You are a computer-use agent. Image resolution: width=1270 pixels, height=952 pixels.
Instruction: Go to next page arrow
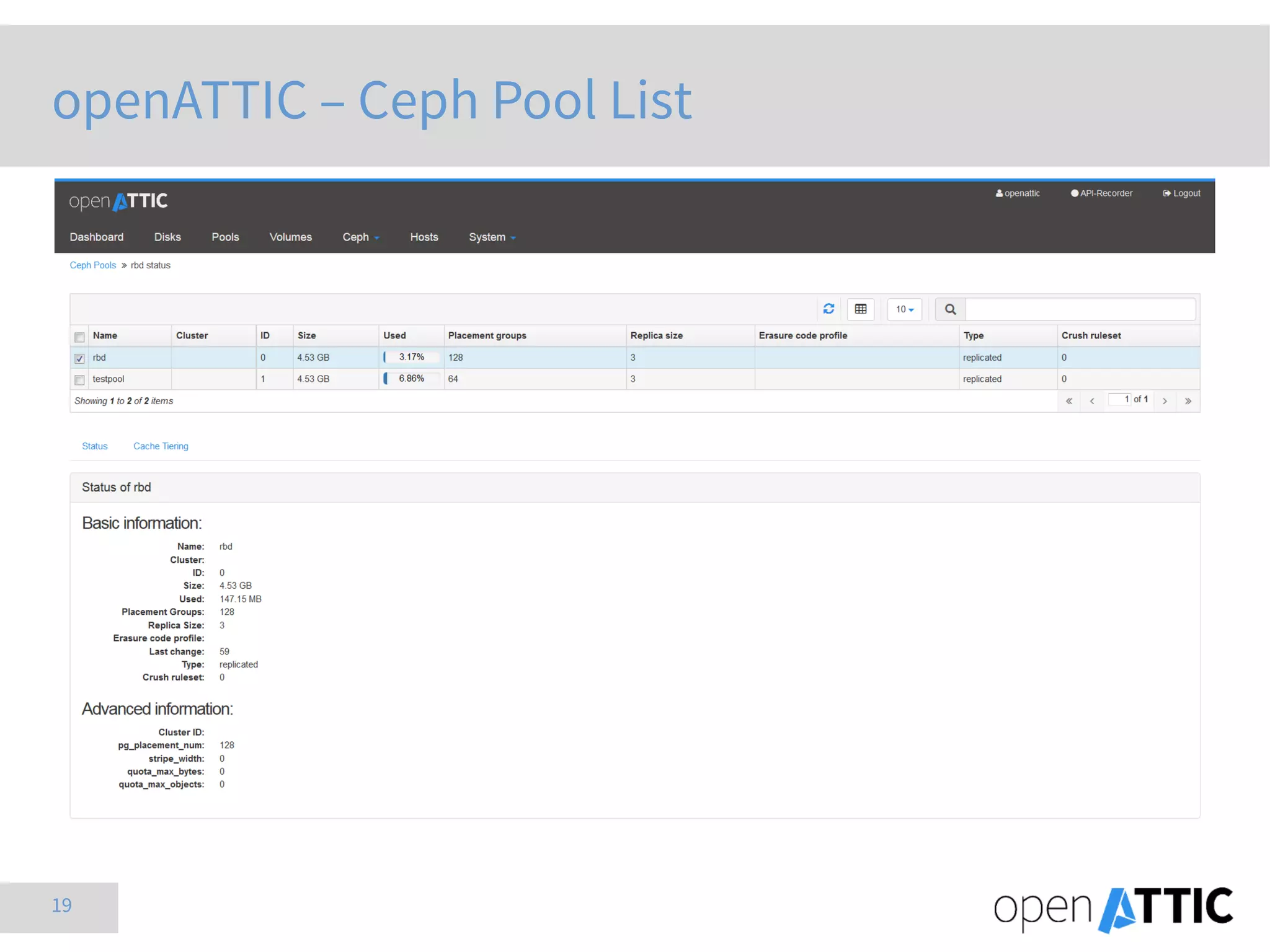(x=1165, y=401)
